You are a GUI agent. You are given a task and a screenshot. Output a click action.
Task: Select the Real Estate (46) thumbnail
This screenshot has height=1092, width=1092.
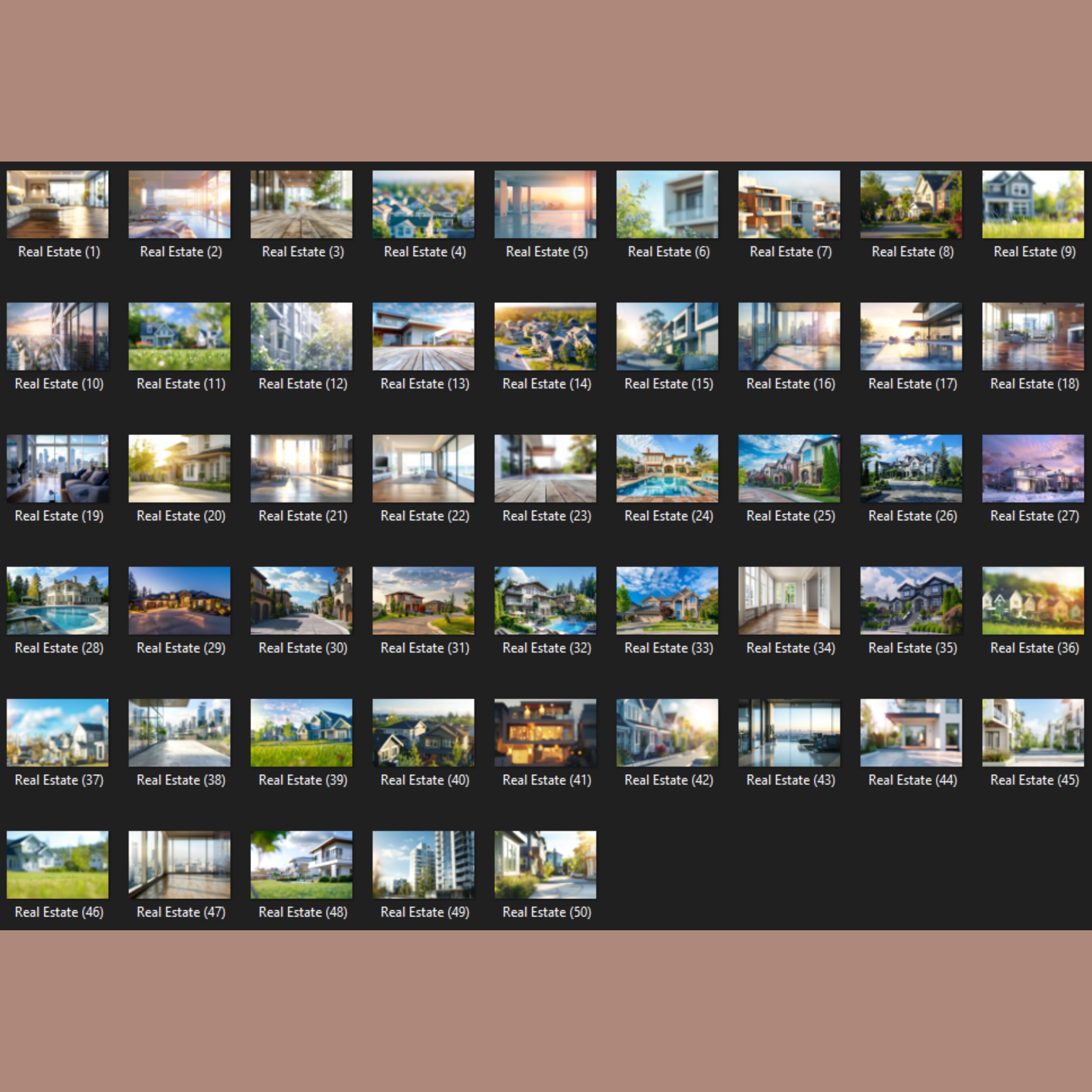click(x=58, y=865)
